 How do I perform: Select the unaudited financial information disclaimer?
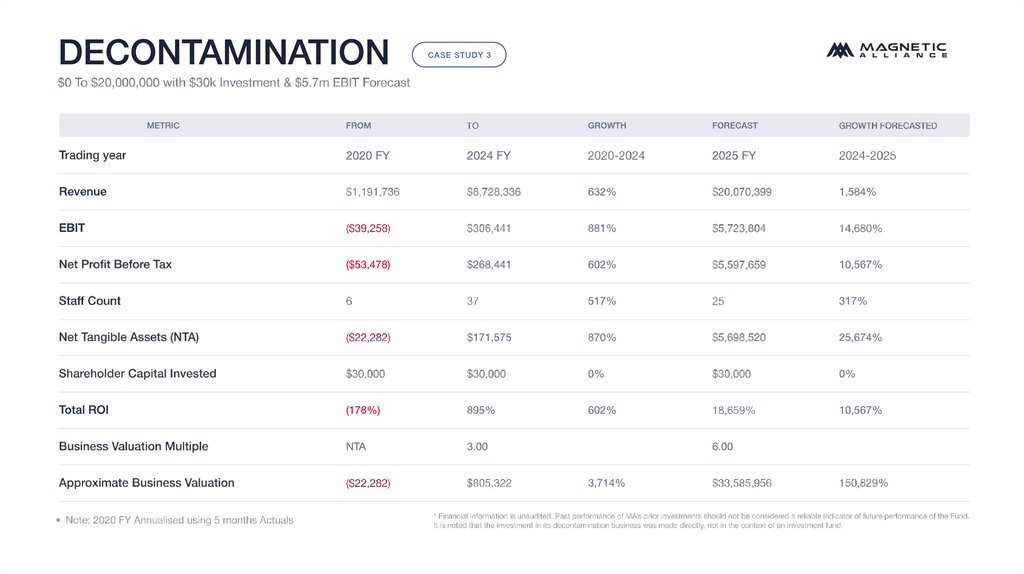700,520
